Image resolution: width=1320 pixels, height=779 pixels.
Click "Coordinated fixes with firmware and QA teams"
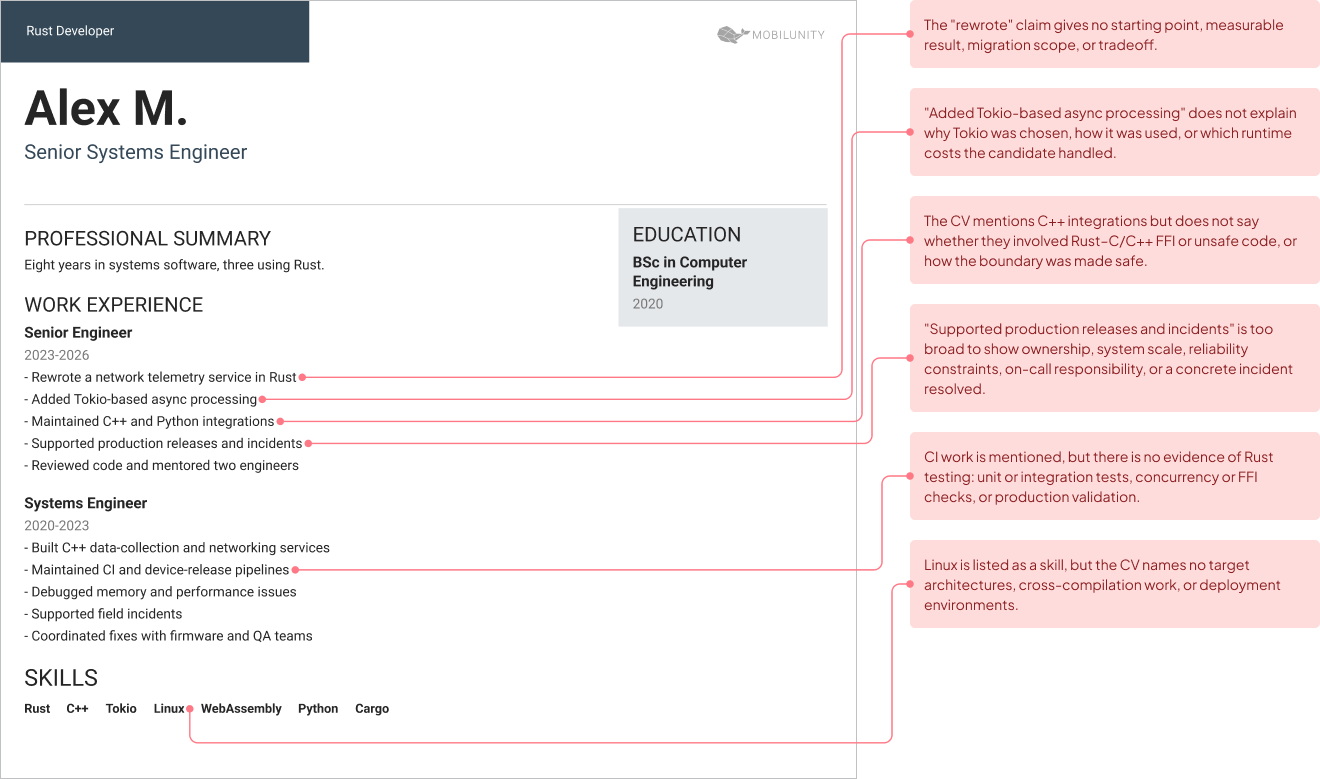click(168, 636)
